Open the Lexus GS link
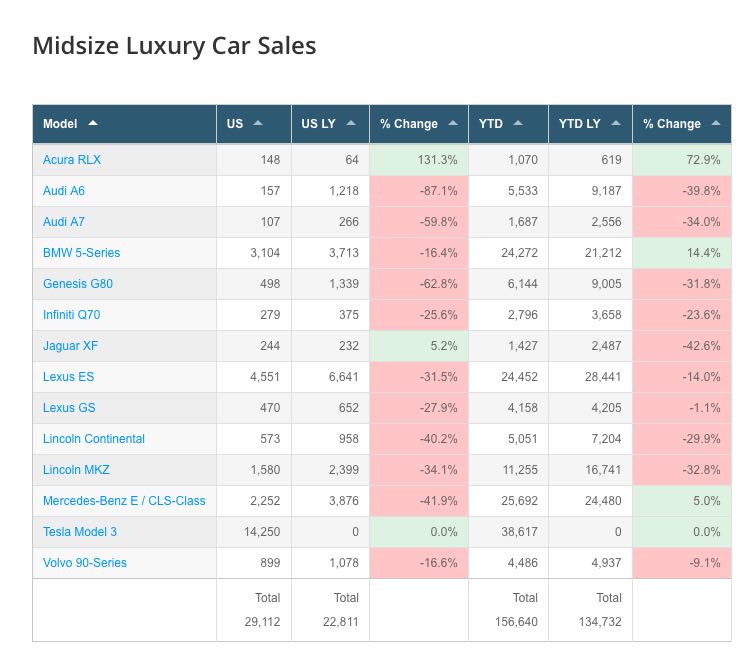The width and height of the screenshot is (746, 663). 69,408
